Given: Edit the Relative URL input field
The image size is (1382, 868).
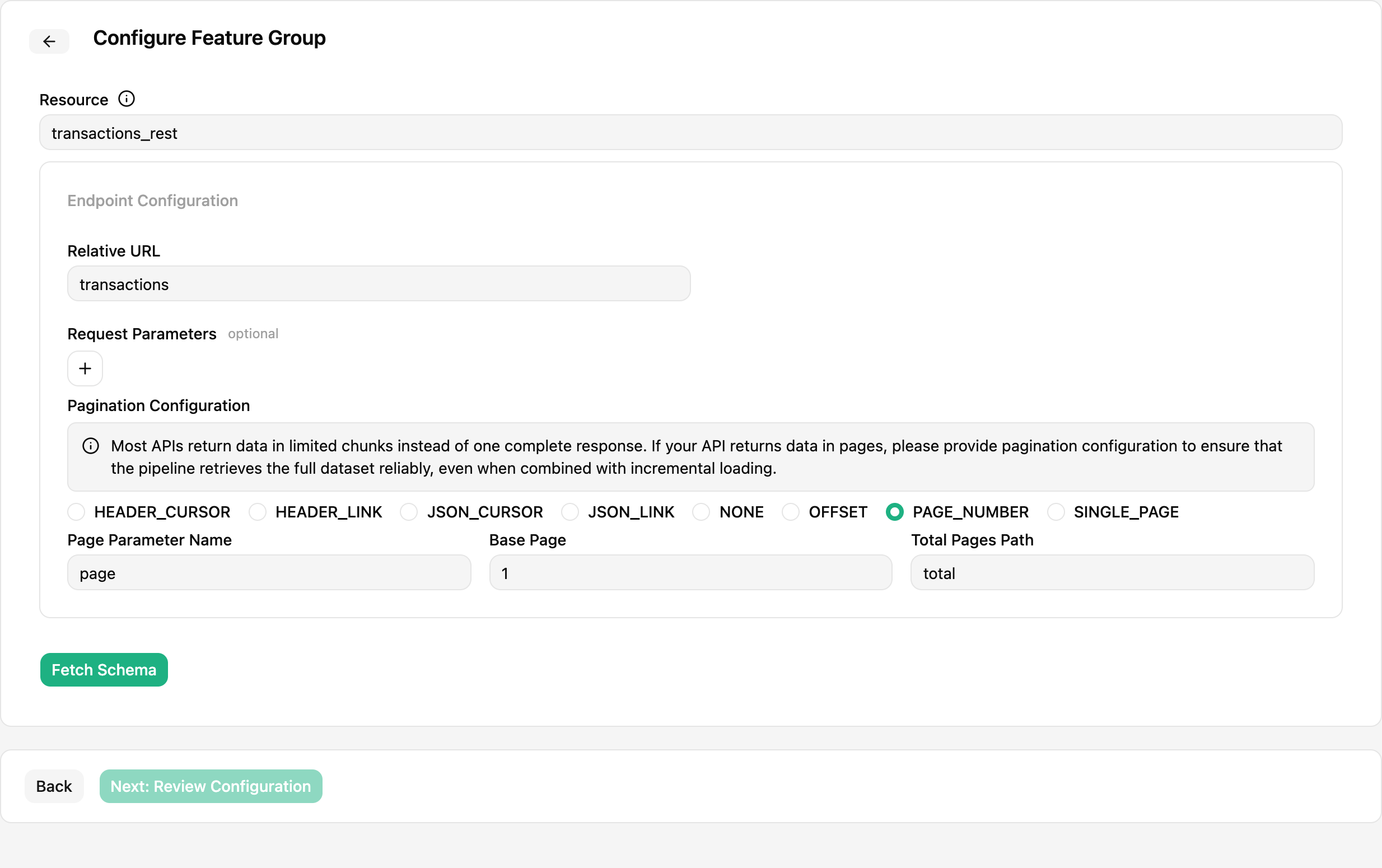Looking at the screenshot, I should [379, 283].
